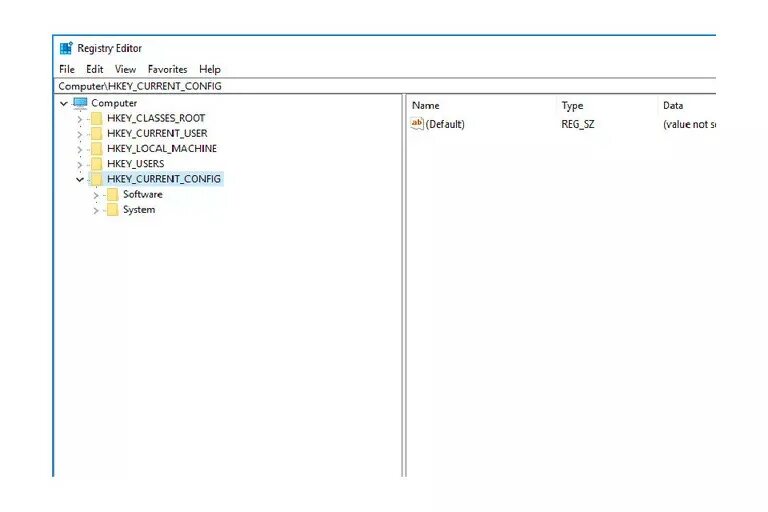Select the HKEY_USERS label
This screenshot has width=768, height=512.
(x=136, y=164)
